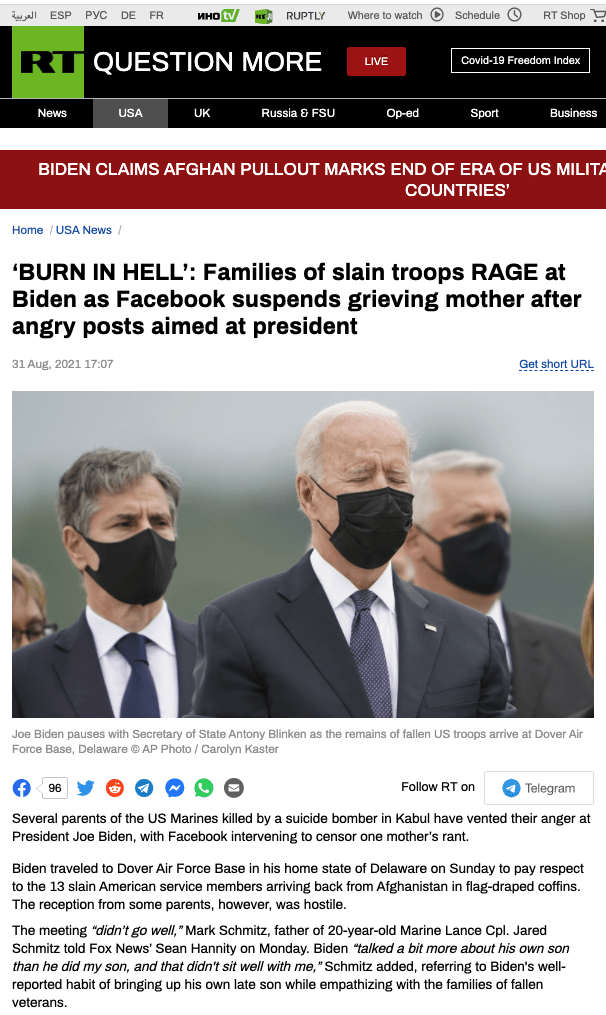The width and height of the screenshot is (606, 1015).
Task: Select the USA navigation tab
Action: coord(130,113)
